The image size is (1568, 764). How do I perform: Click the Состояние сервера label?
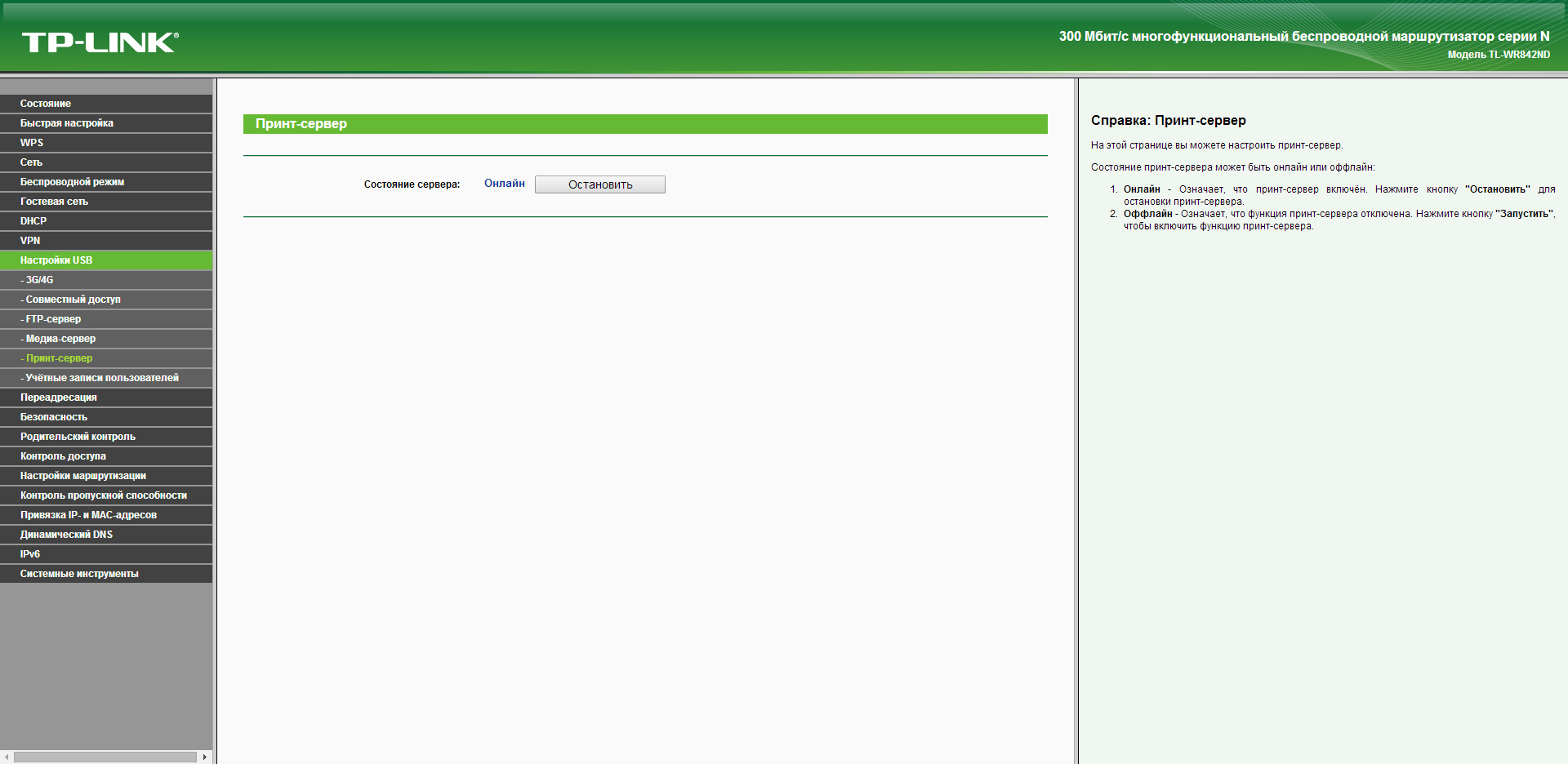point(412,184)
